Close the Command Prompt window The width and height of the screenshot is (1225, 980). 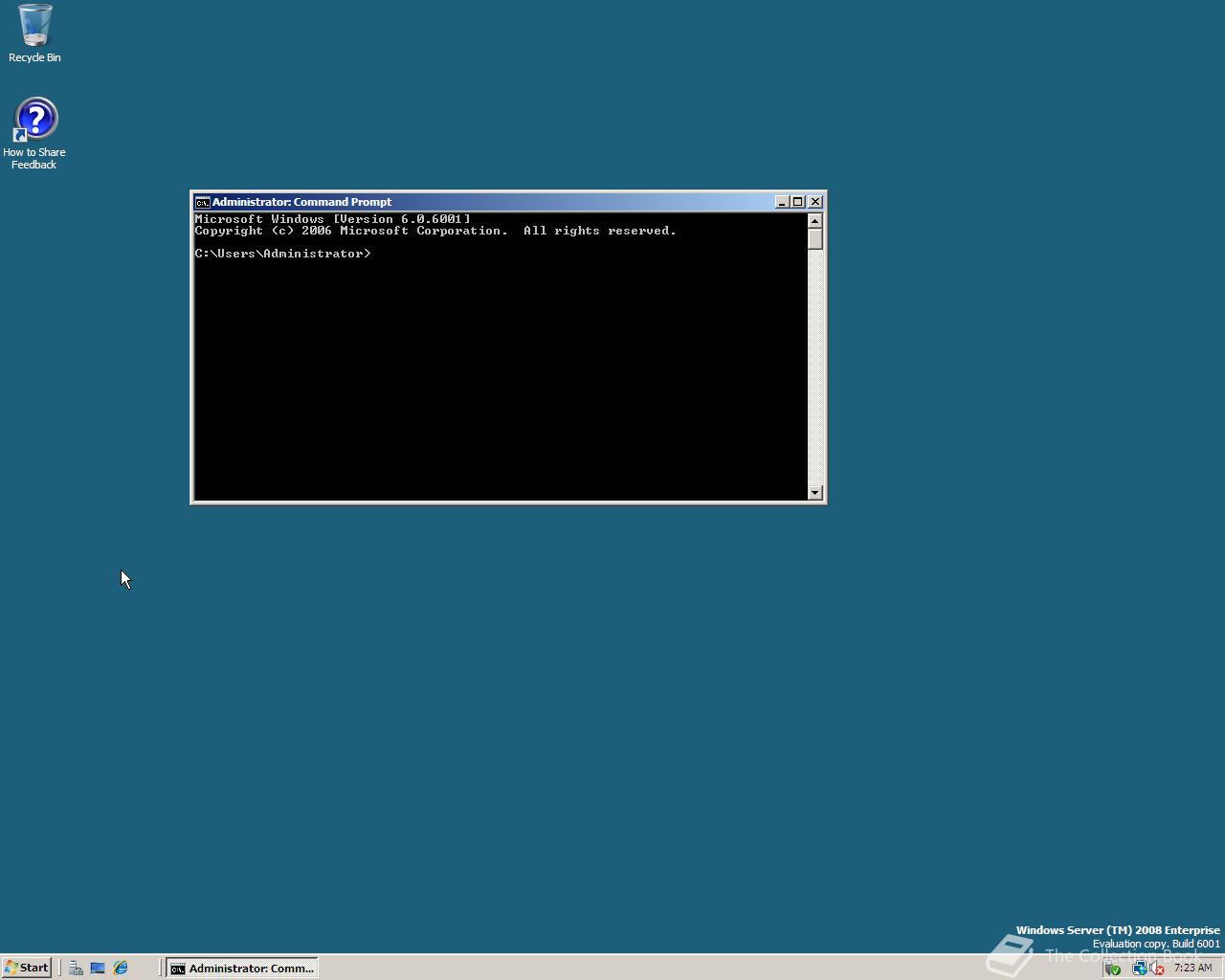[x=815, y=202]
